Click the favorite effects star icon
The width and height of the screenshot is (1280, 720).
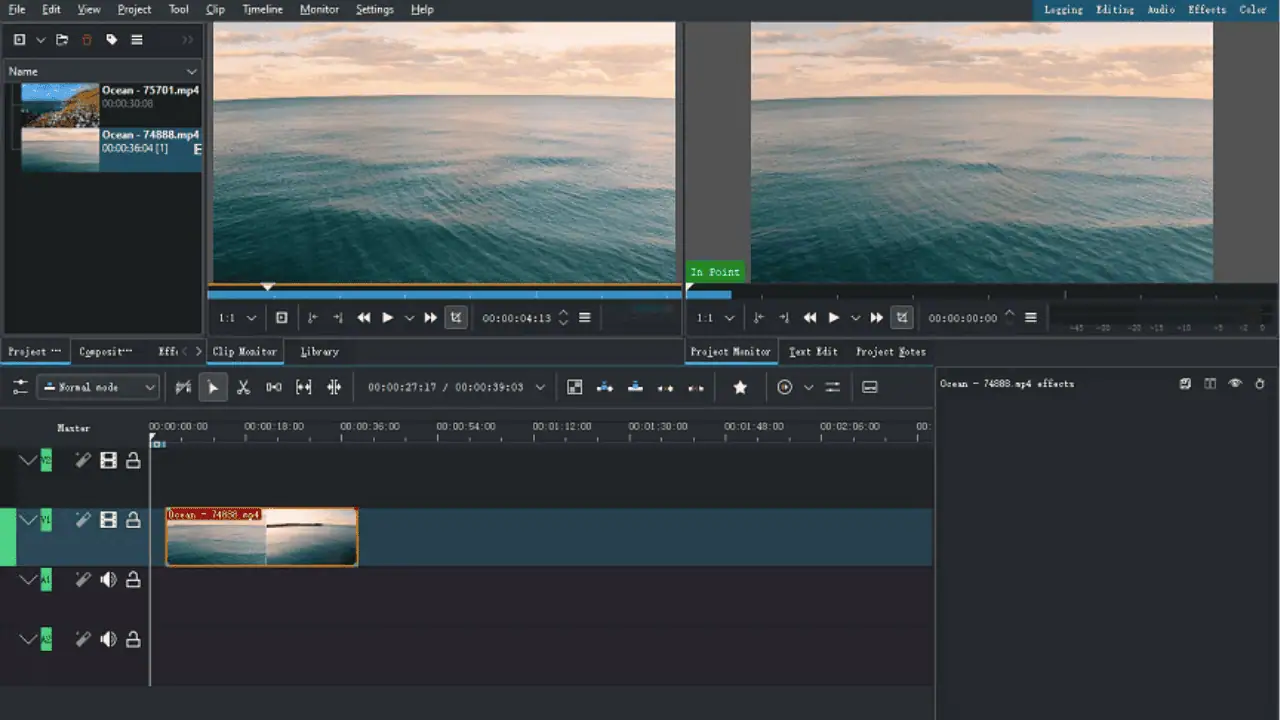(x=740, y=387)
